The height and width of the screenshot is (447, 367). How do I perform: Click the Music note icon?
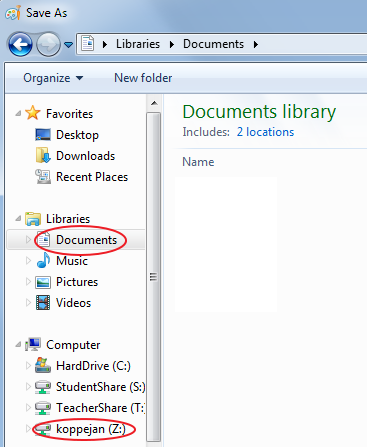(43, 260)
